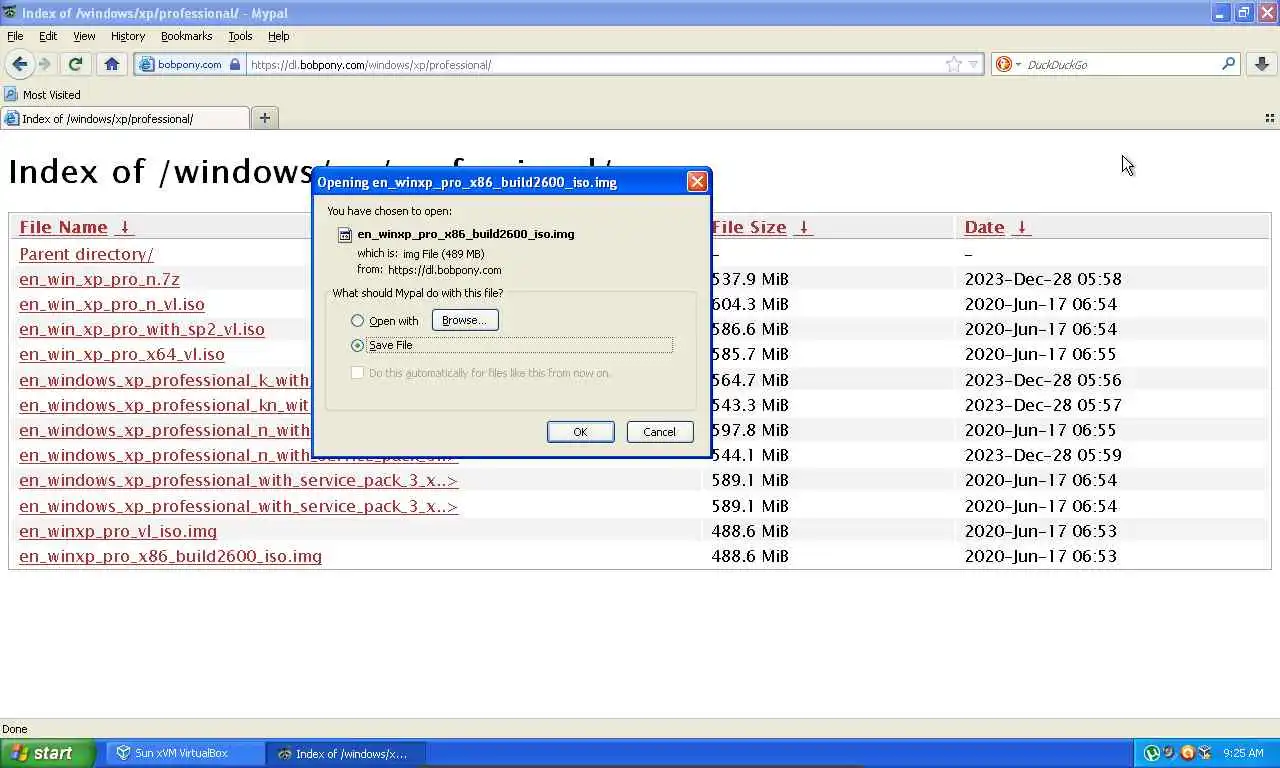Select the Save File radio button
The height and width of the screenshot is (768, 1280).
[357, 345]
